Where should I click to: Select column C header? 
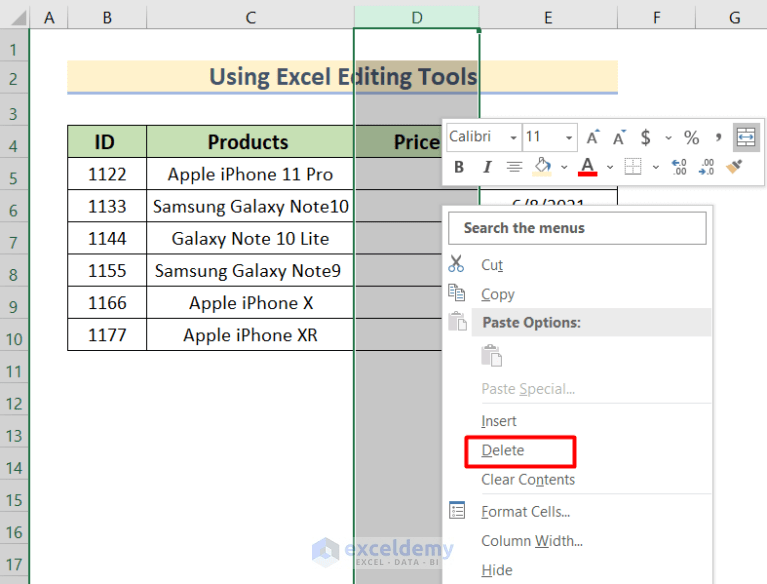(x=250, y=17)
